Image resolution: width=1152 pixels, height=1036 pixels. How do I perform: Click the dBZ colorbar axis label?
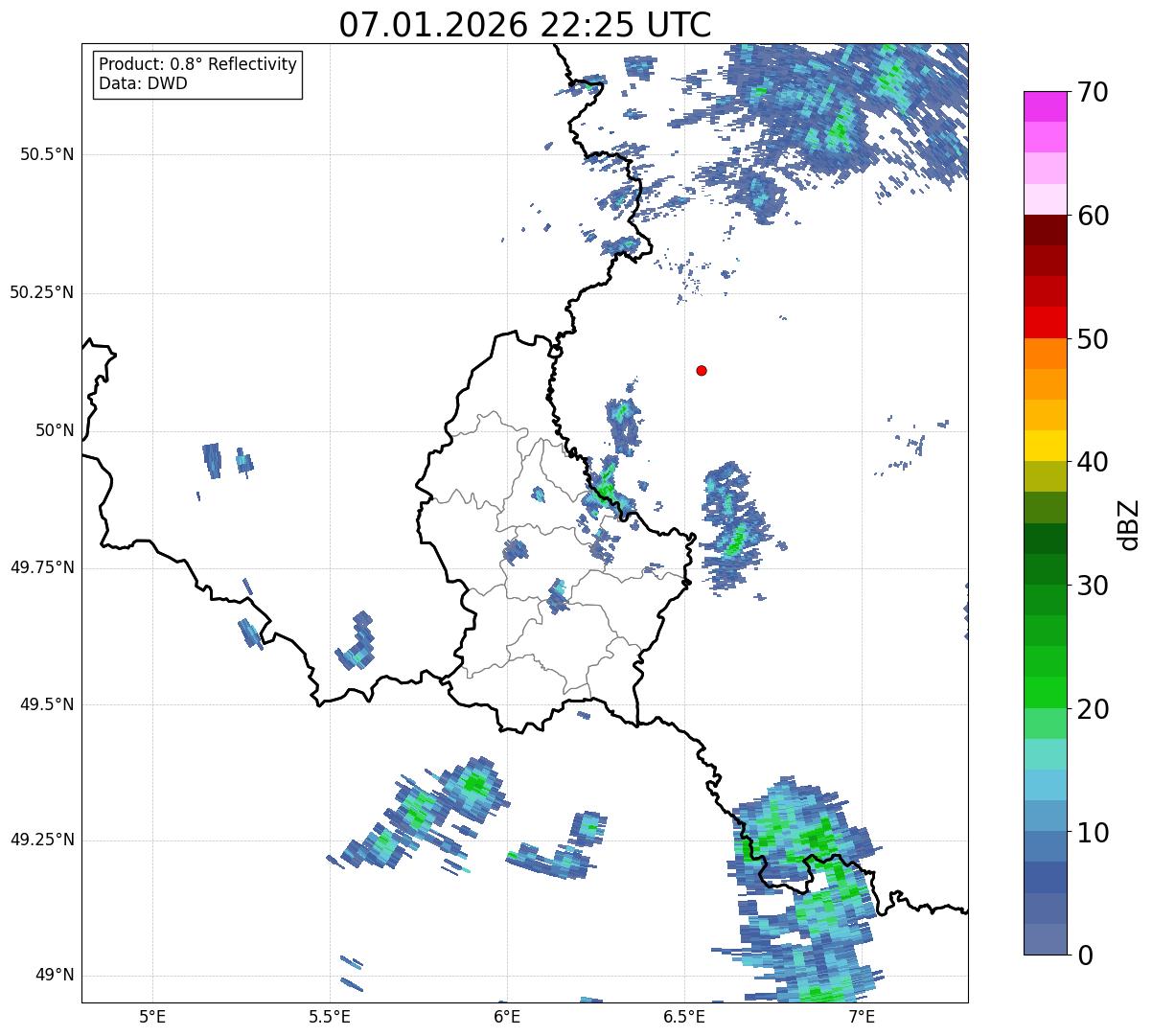click(x=1129, y=524)
